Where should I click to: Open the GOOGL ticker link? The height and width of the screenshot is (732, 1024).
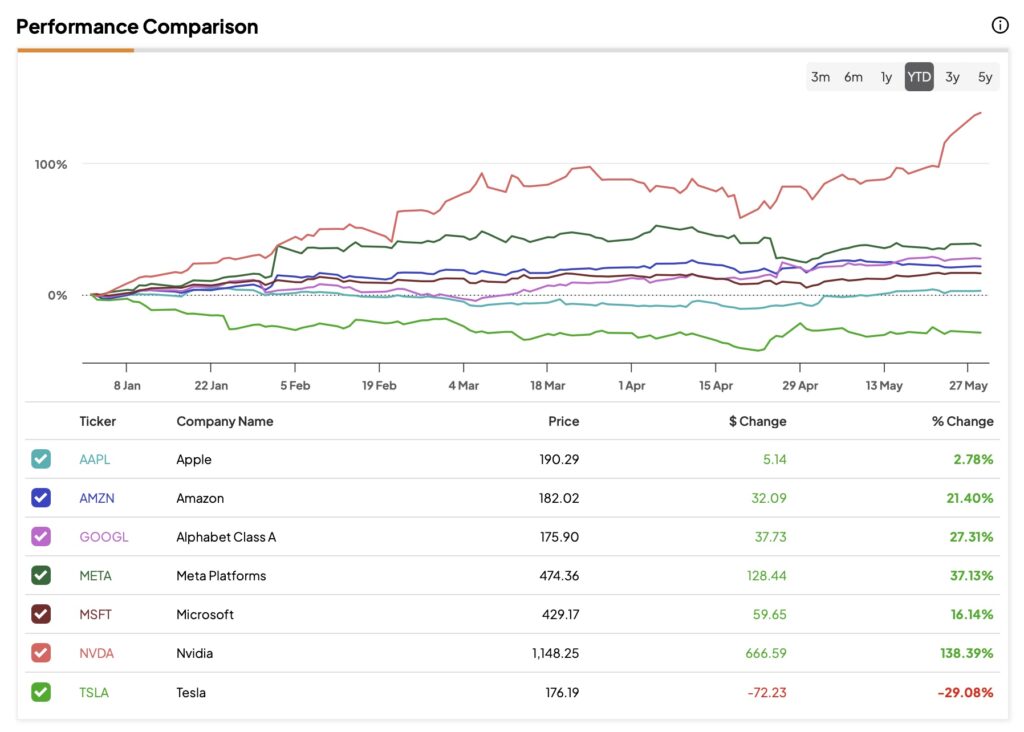coord(104,537)
